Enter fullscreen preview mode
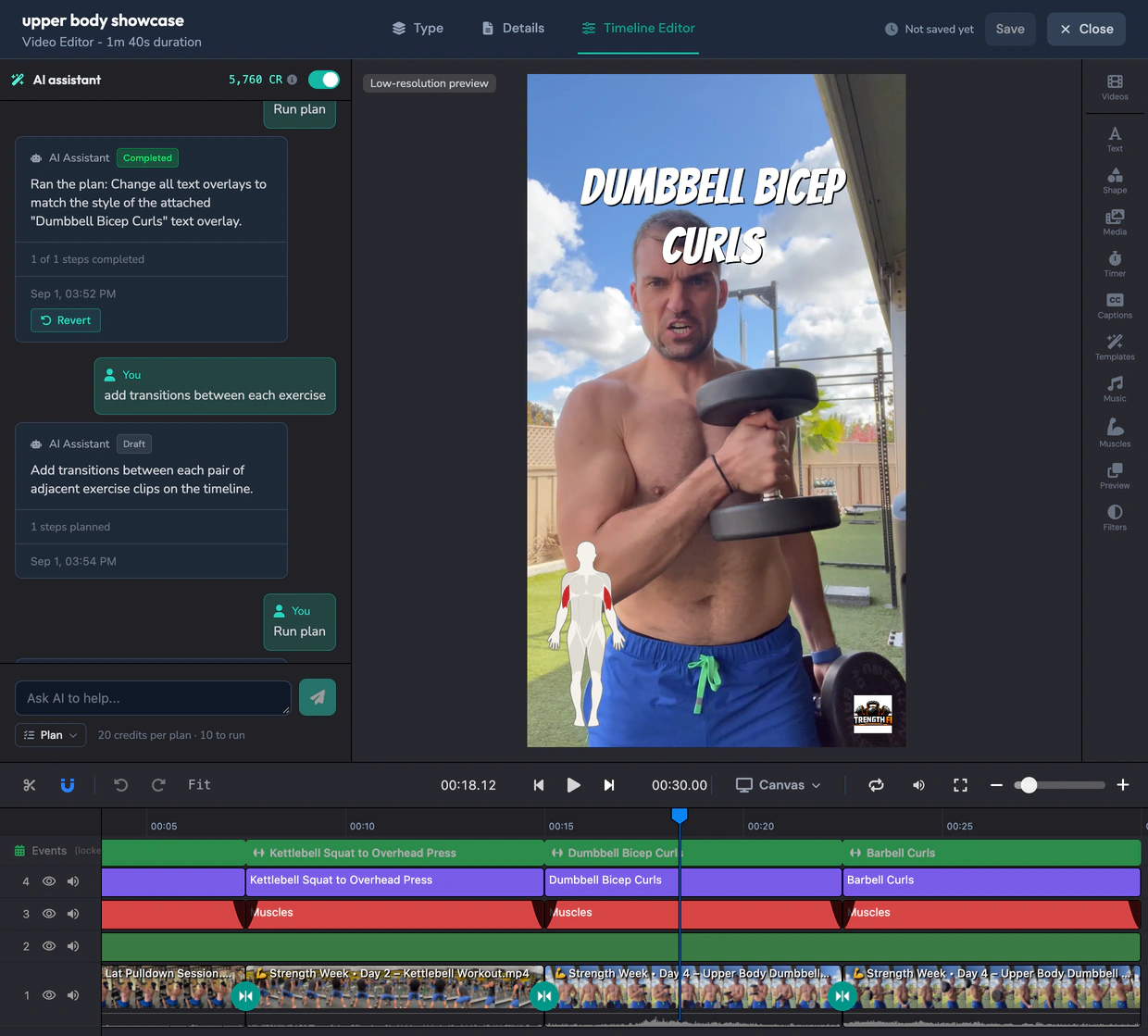This screenshot has width=1148, height=1036. [x=960, y=785]
